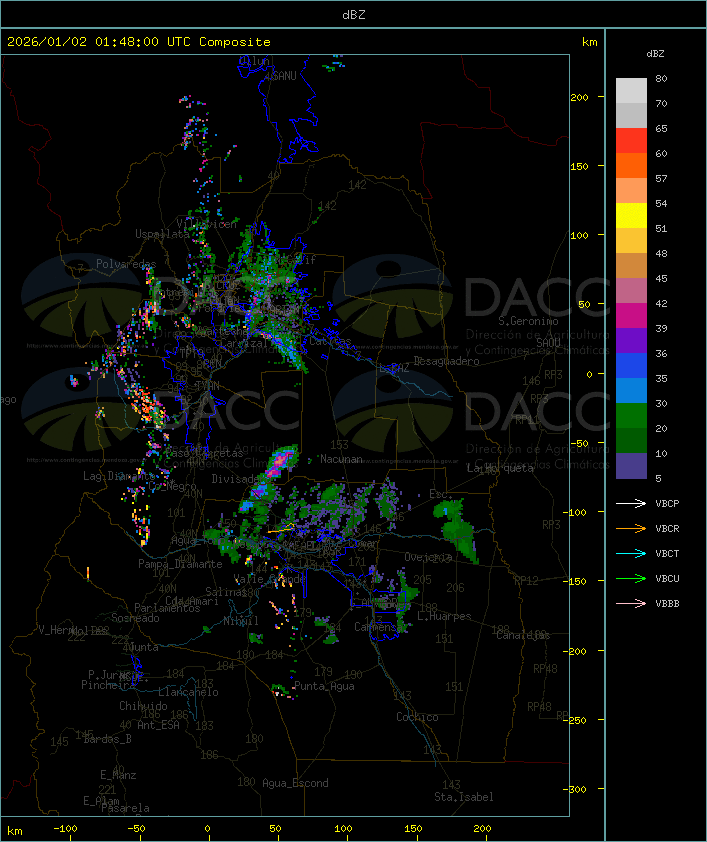Click the E_Manz place label
Image resolution: width=707 pixels, height=842 pixels.
pos(118,775)
